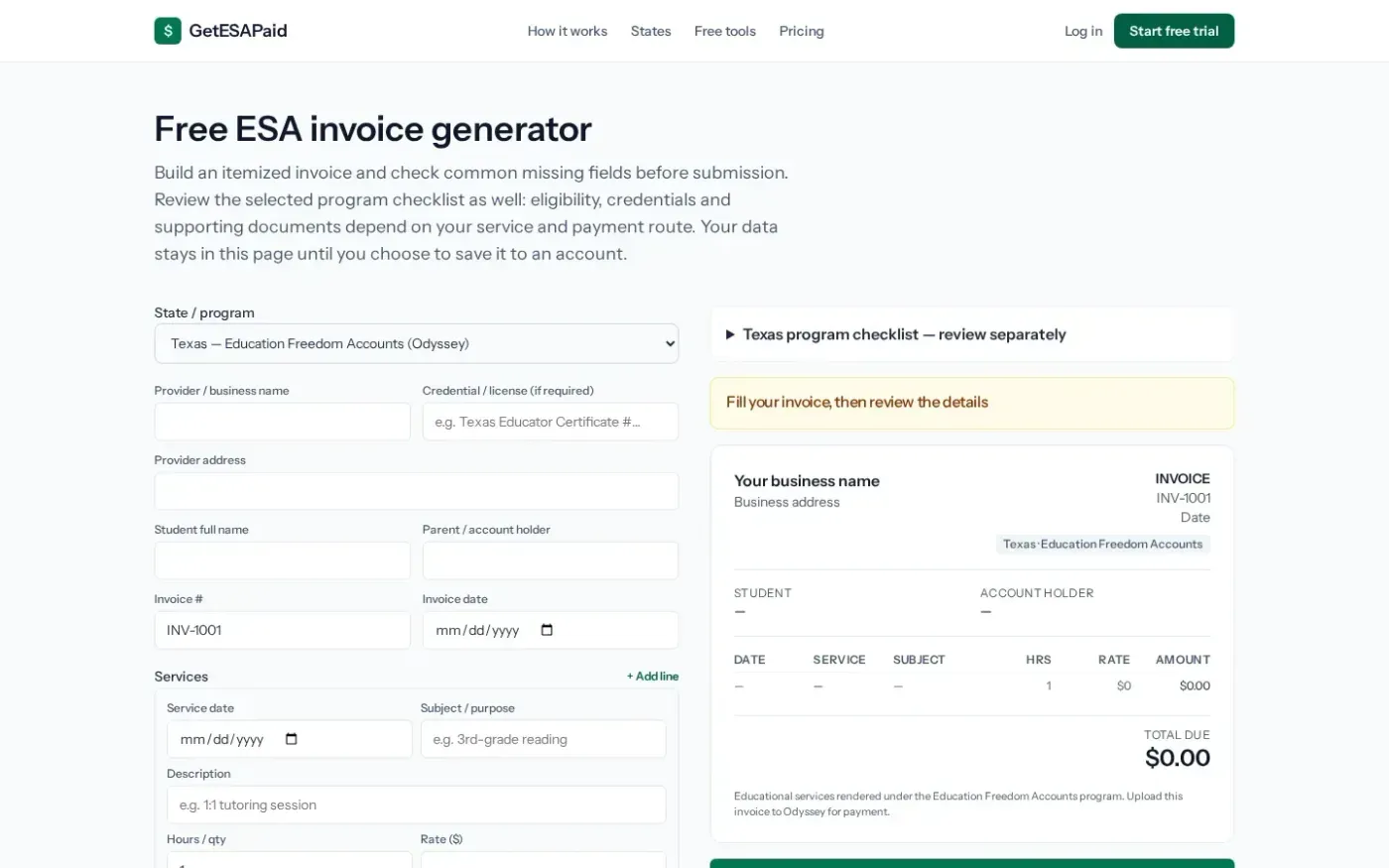
Task: Click the SERVICE column header in preview
Action: click(839, 660)
